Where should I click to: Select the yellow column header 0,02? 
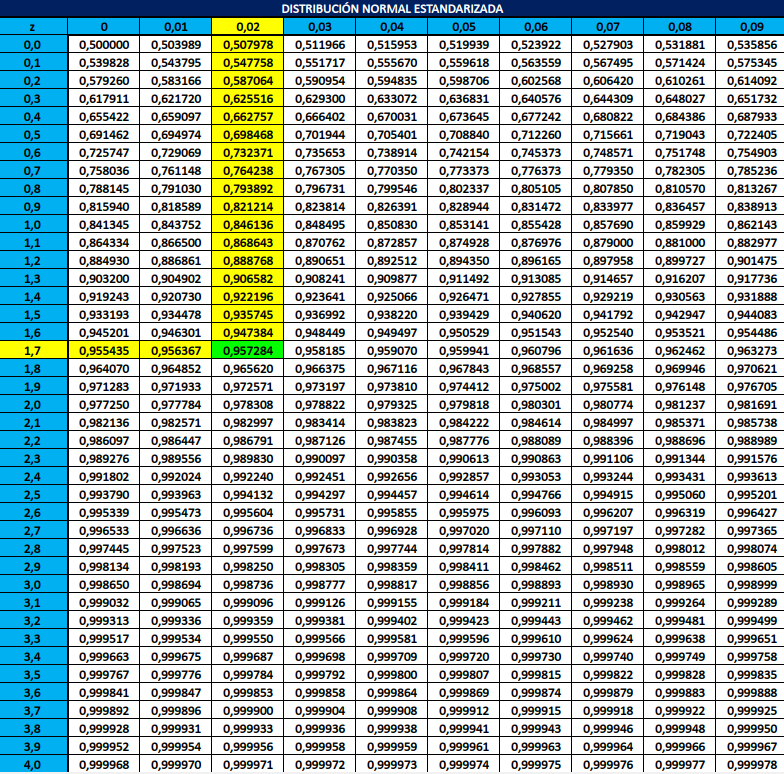[x=247, y=27]
